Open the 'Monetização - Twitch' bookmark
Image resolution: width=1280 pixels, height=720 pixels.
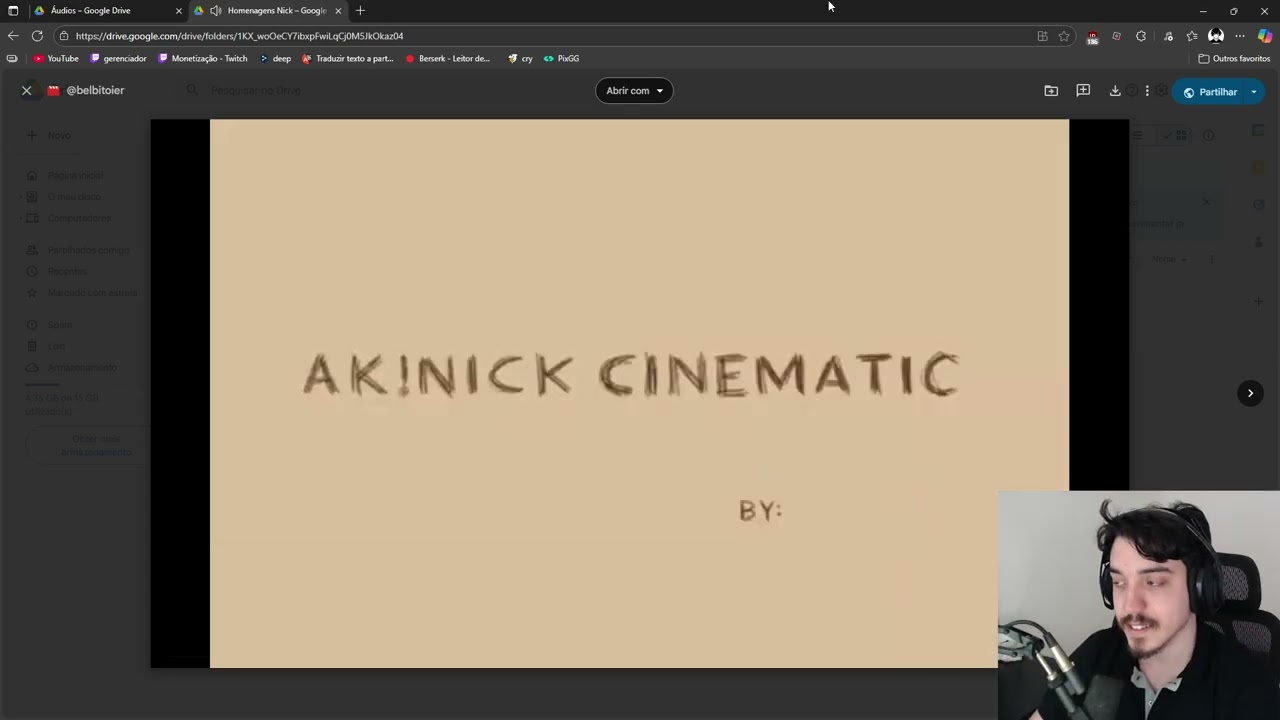[203, 59]
